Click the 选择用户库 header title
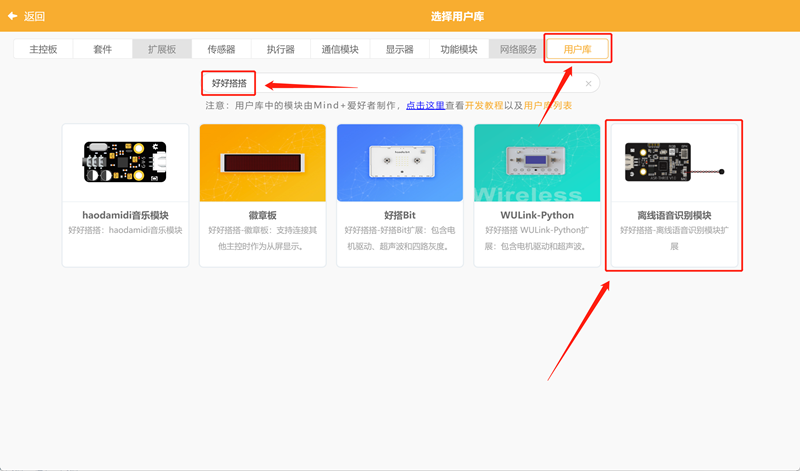The height and width of the screenshot is (471, 800). [457, 16]
